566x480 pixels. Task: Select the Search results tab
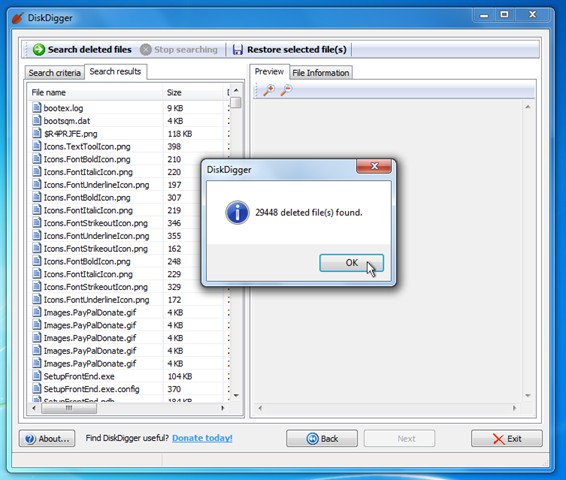115,71
